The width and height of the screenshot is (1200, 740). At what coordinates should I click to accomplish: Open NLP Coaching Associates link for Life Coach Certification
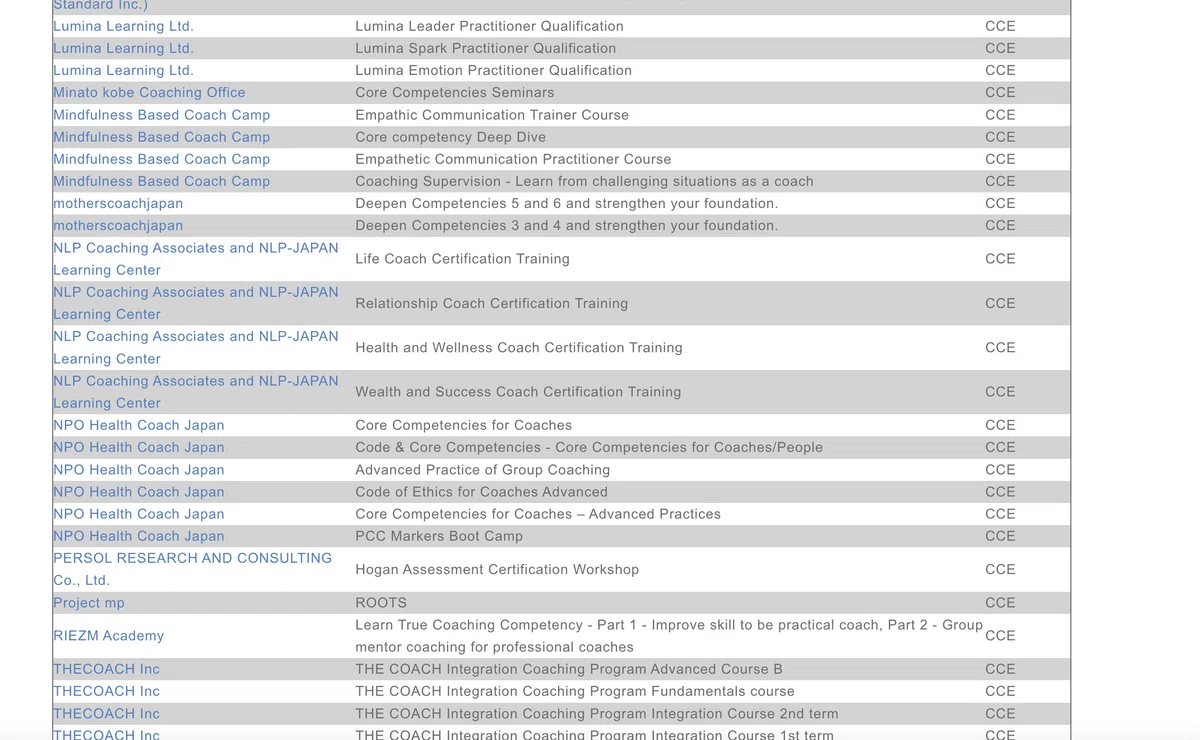click(196, 259)
